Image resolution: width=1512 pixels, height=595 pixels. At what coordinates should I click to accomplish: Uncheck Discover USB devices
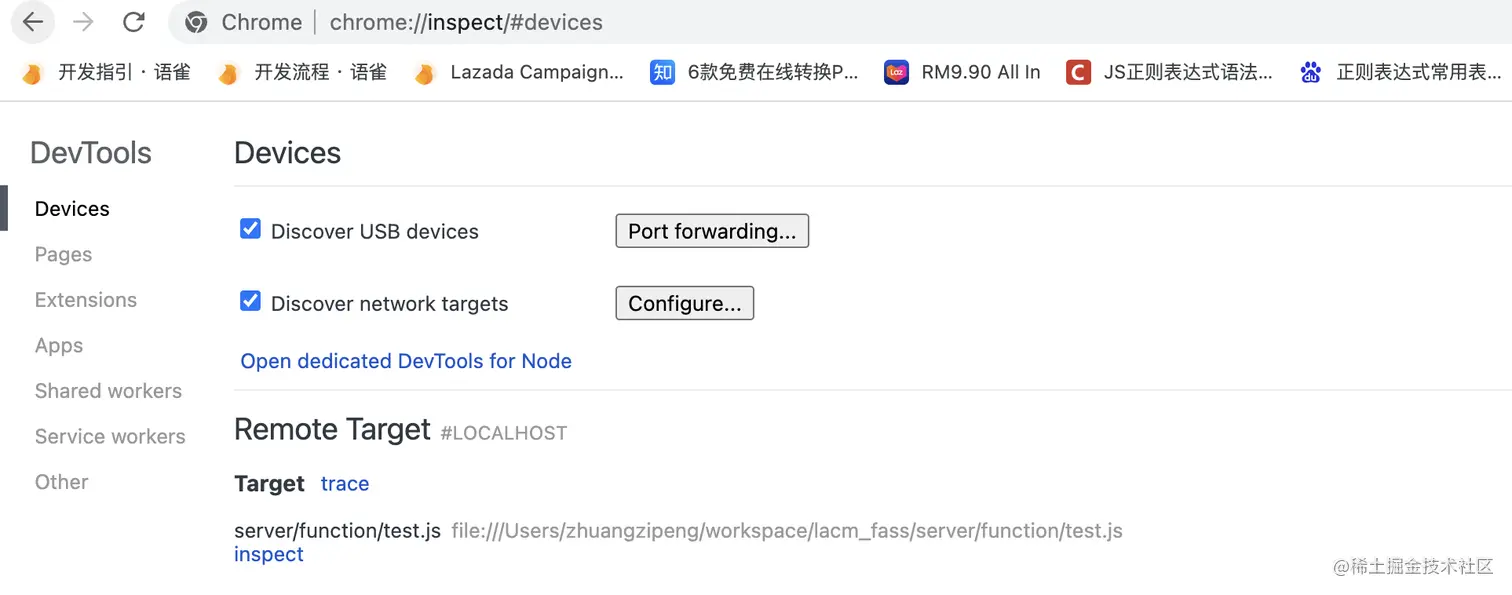[x=250, y=229]
